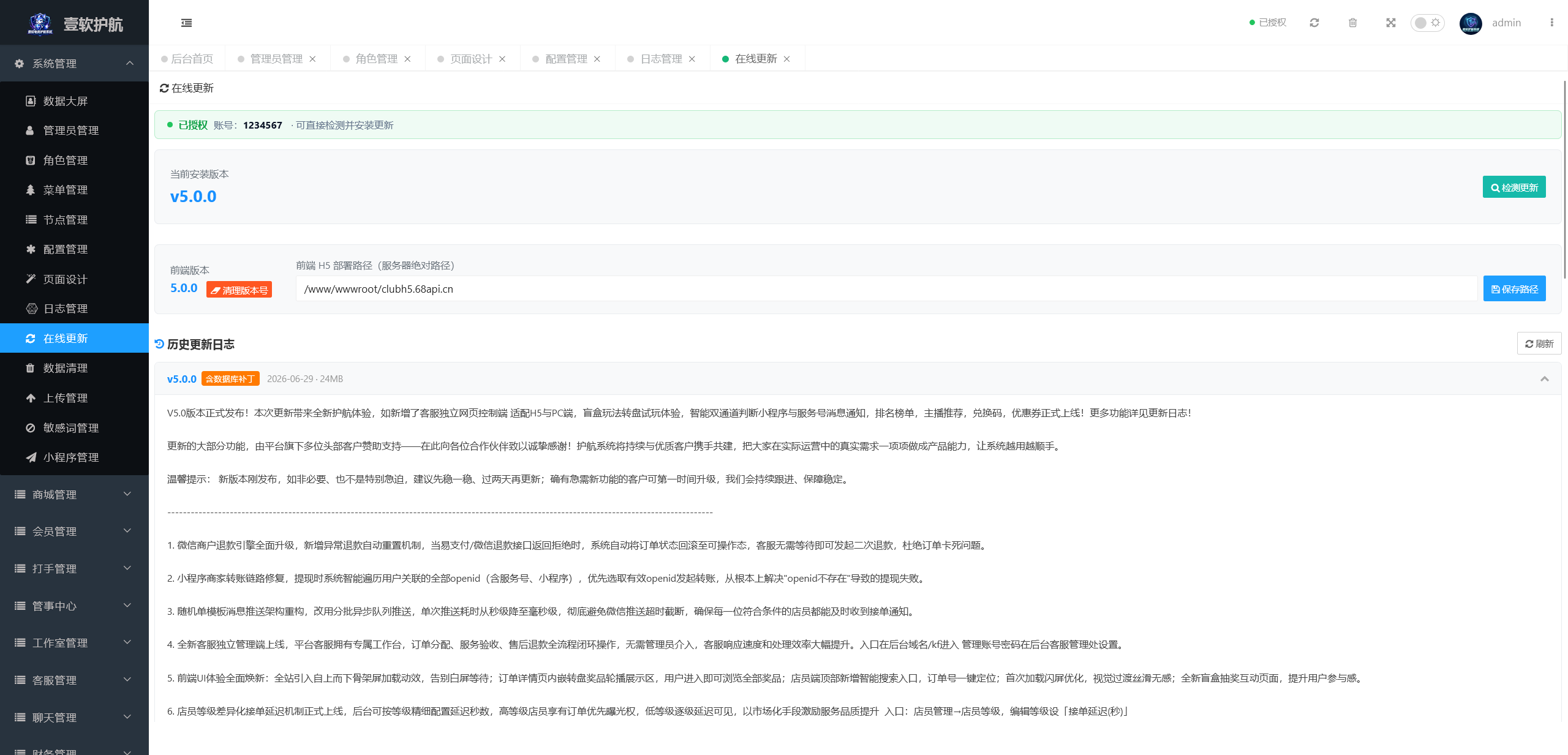Open 管理员管理 sidebar item
This screenshot has width=1568, height=755.
tap(74, 130)
